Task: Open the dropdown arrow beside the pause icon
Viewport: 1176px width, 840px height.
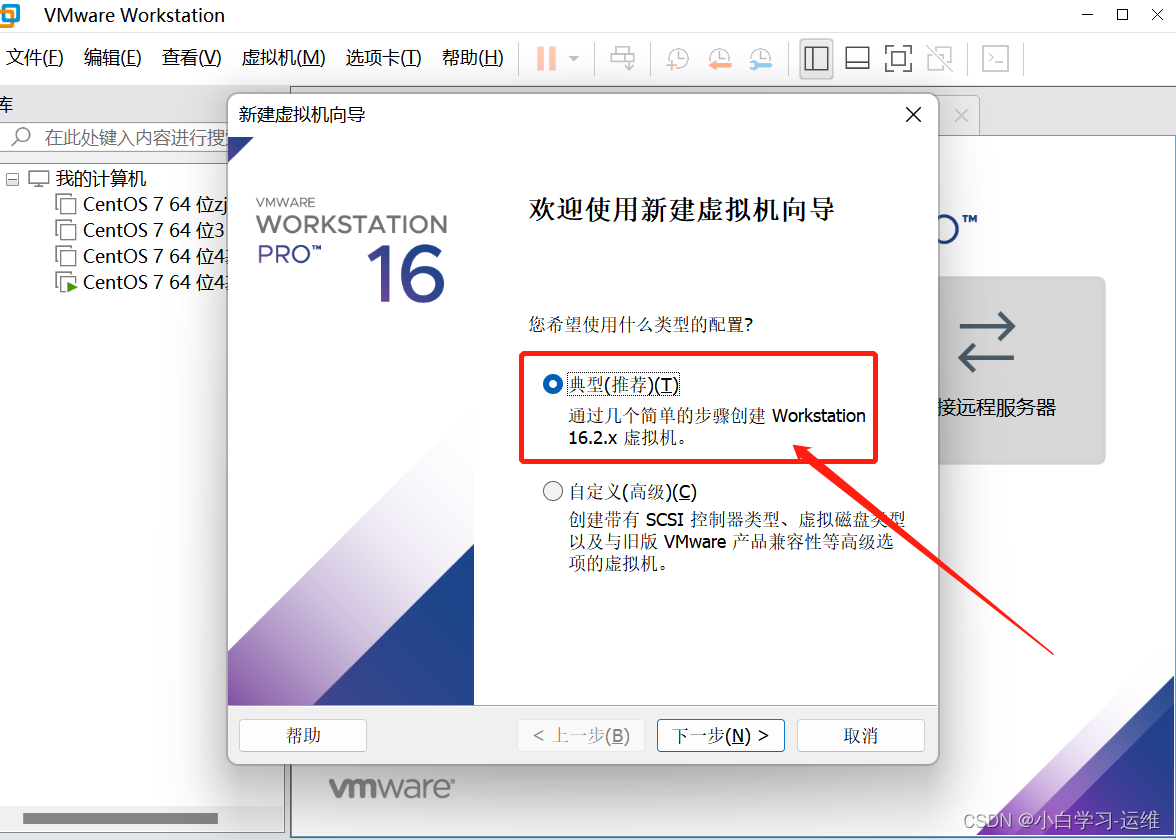Action: (x=574, y=58)
